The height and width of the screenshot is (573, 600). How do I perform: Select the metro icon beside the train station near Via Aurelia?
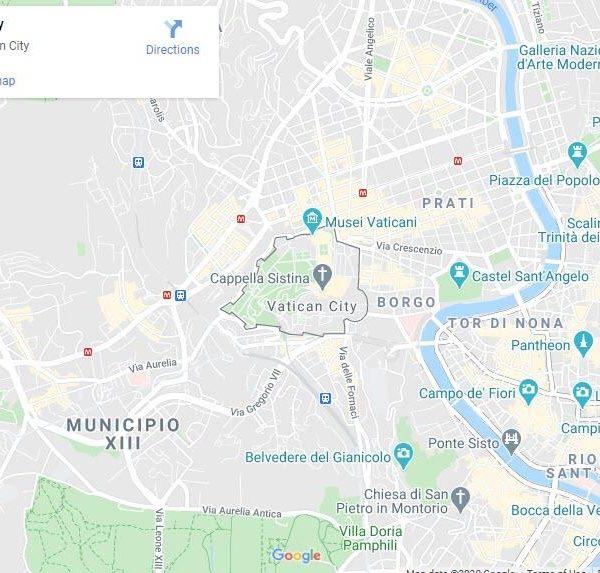point(167,295)
